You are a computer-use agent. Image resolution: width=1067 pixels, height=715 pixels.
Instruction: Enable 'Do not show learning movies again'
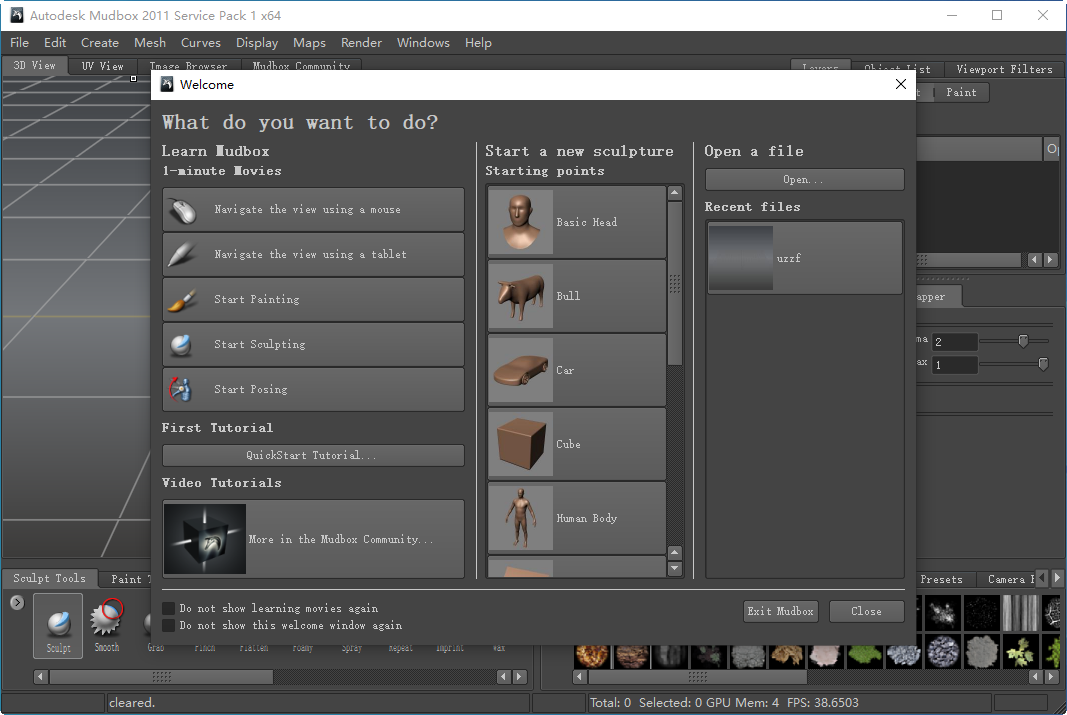(x=168, y=608)
